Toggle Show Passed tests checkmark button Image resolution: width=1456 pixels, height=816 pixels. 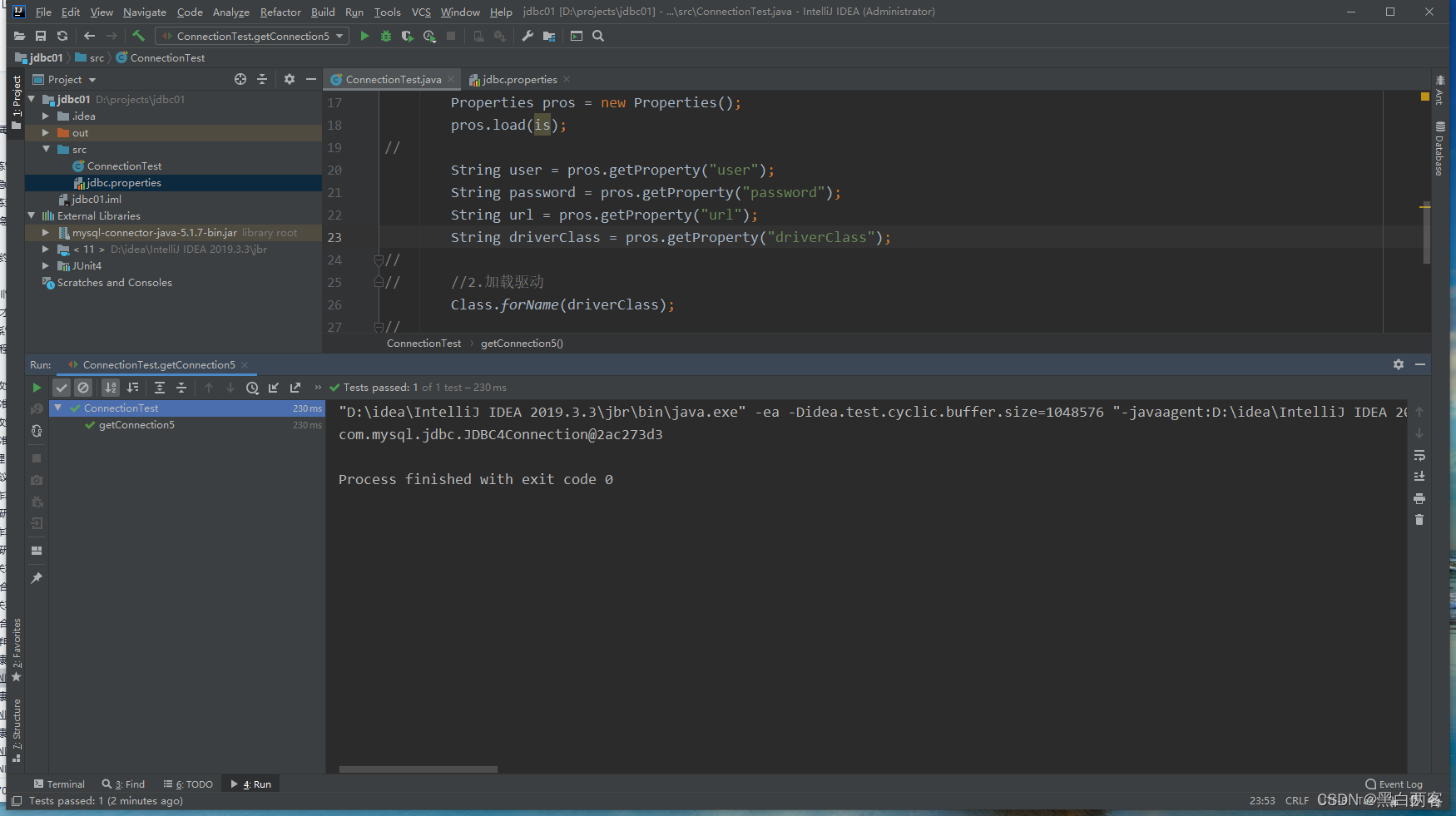point(62,388)
